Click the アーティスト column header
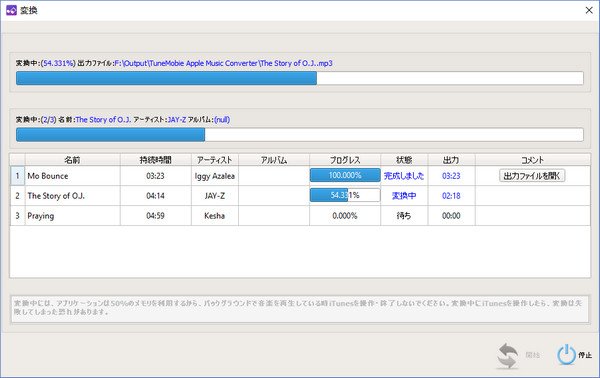 click(215, 160)
